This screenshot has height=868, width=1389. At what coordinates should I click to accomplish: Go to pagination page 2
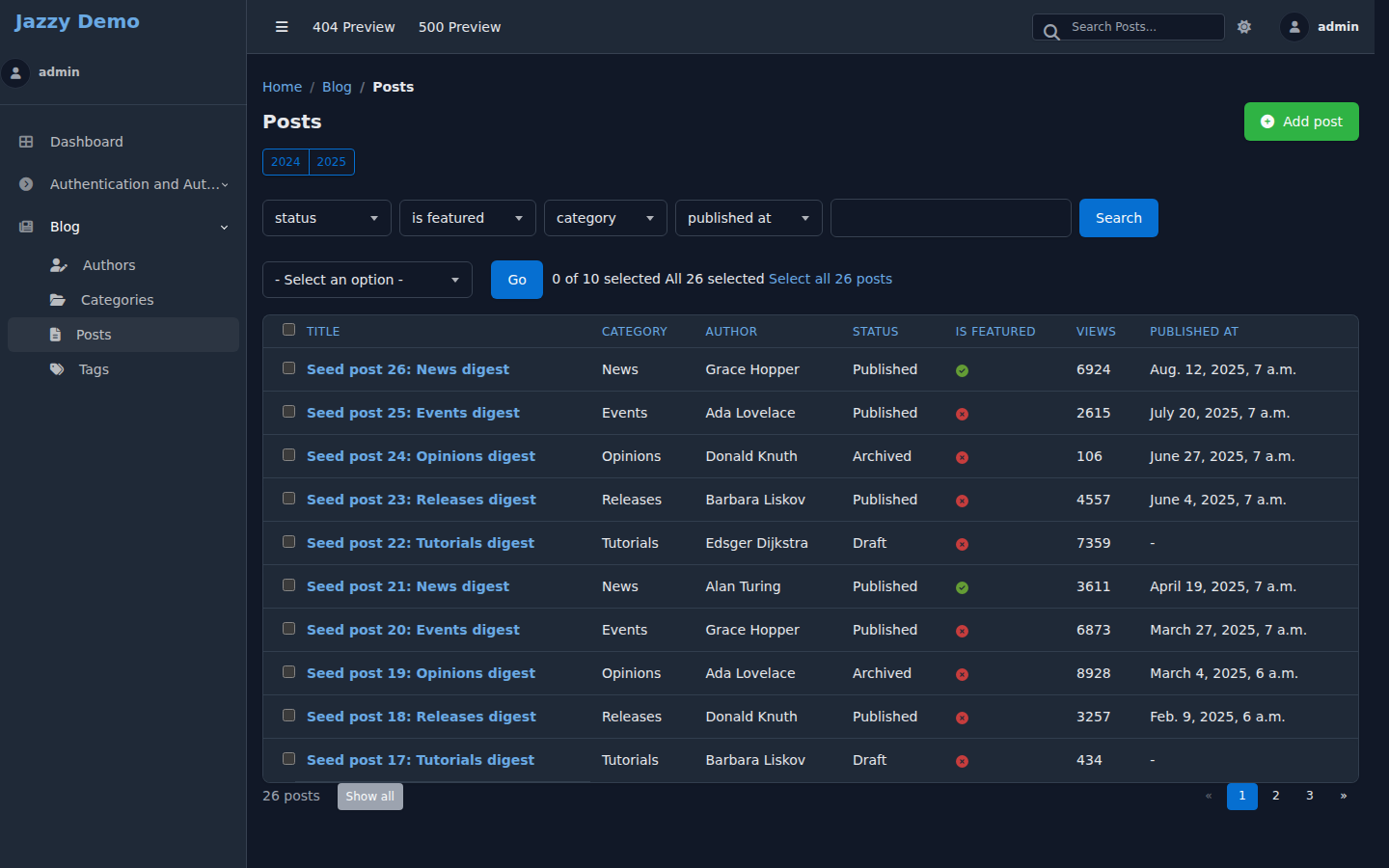pyautogui.click(x=1276, y=797)
